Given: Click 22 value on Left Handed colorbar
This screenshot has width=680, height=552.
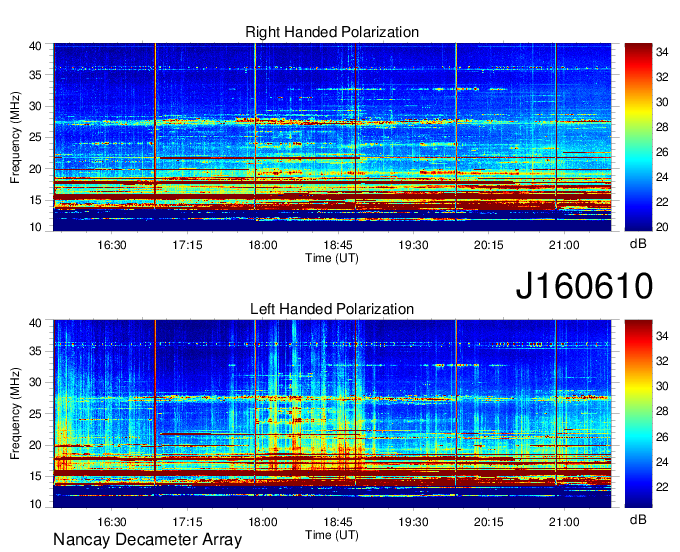Looking at the screenshot, I should pyautogui.click(x=662, y=487).
